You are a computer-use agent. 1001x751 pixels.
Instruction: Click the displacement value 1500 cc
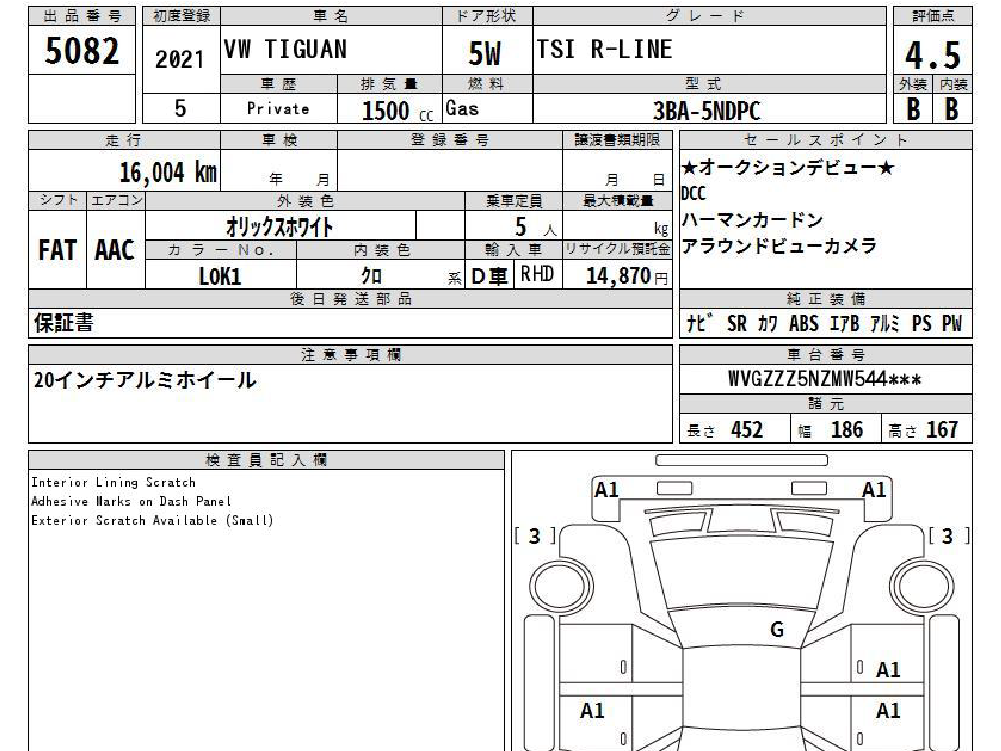(397, 111)
